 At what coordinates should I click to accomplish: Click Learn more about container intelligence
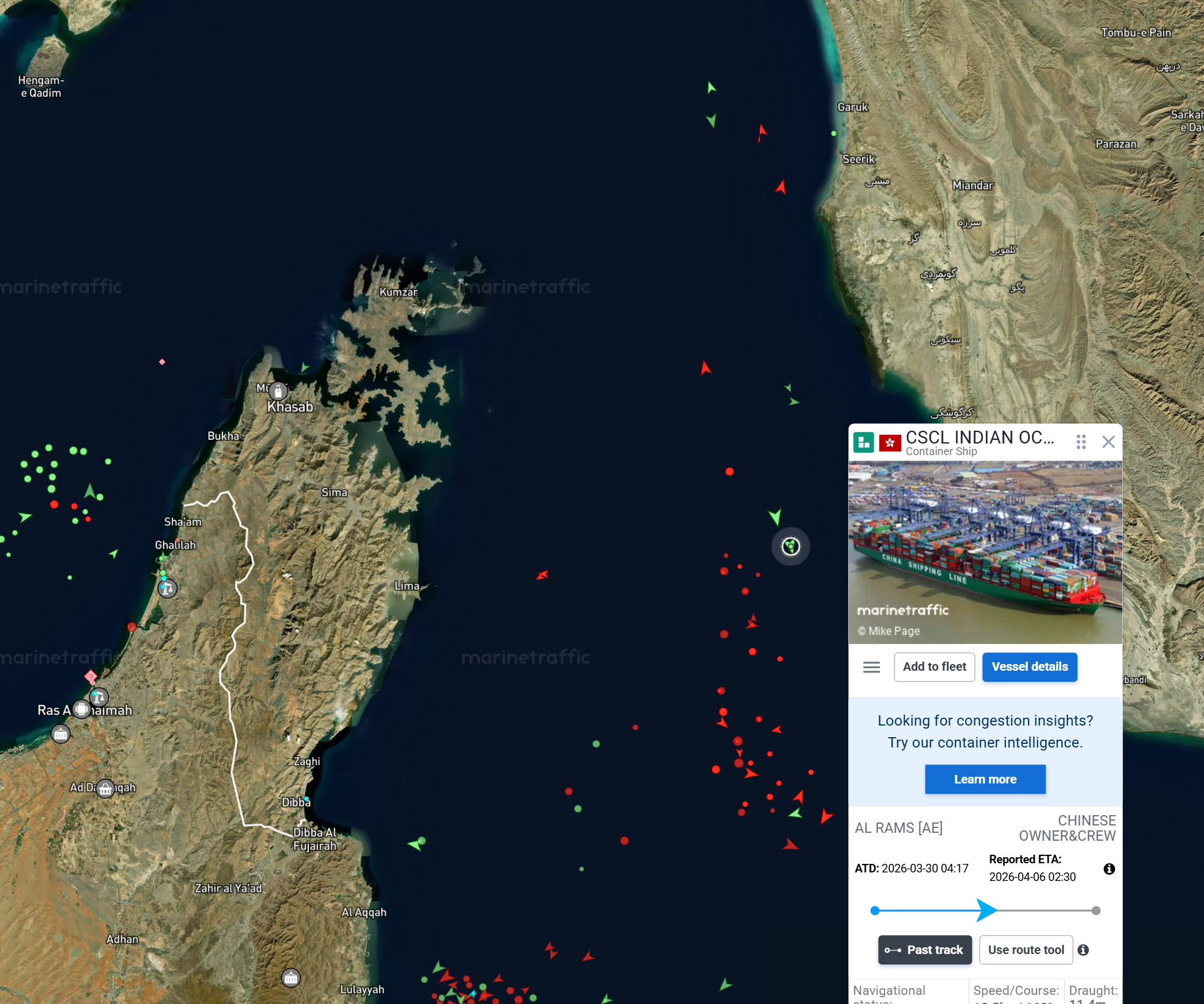click(x=985, y=779)
